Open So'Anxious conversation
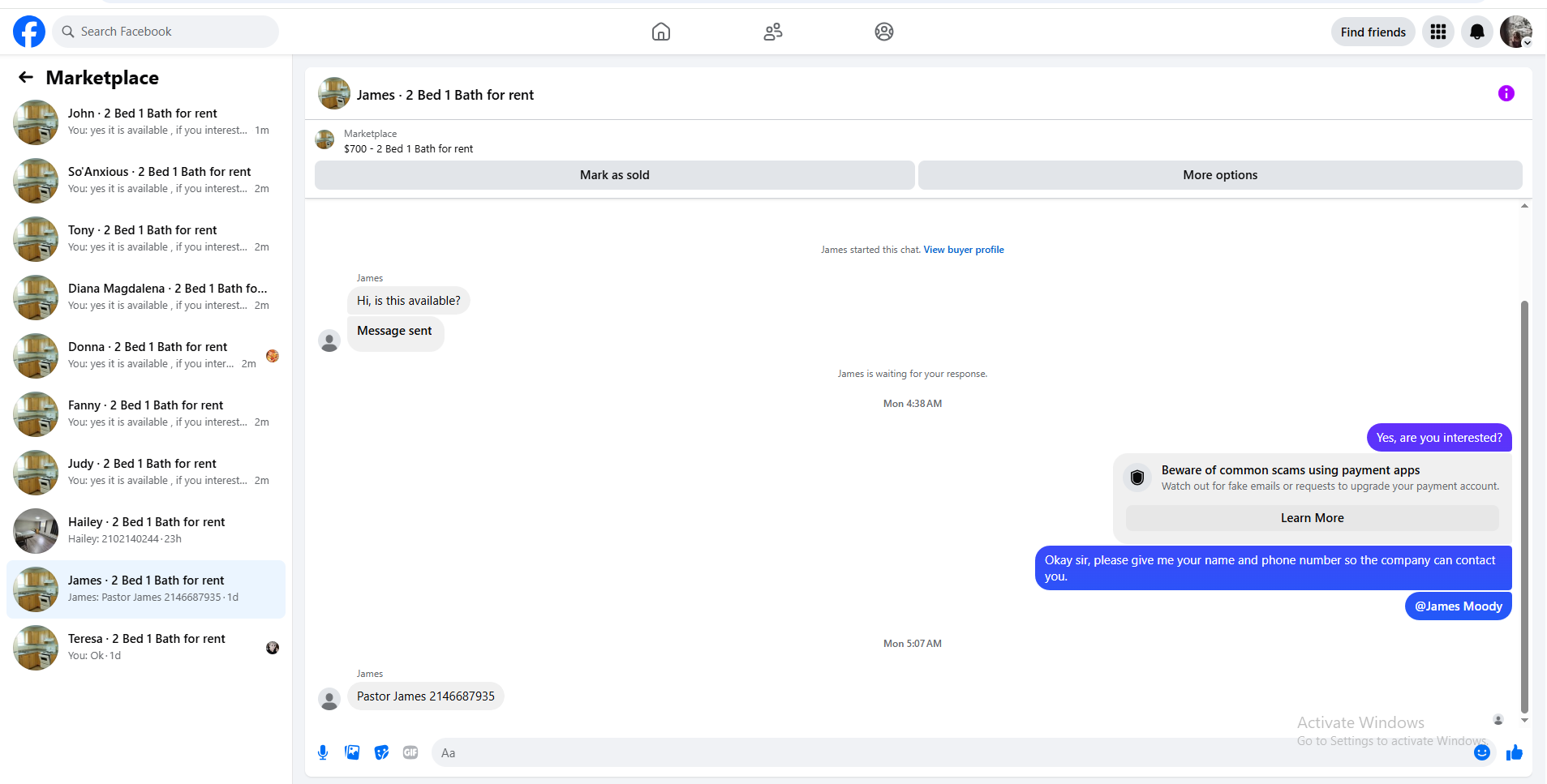Viewport: 1547px width, 784px height. click(146, 181)
